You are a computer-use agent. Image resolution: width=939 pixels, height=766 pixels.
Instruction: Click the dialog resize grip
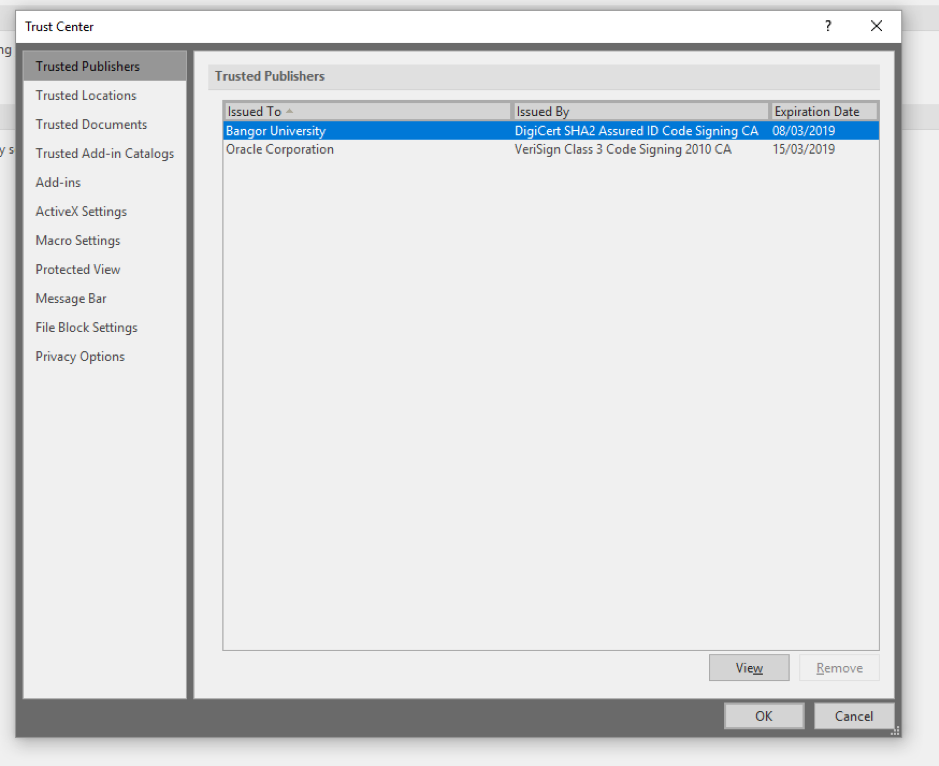pos(895,731)
